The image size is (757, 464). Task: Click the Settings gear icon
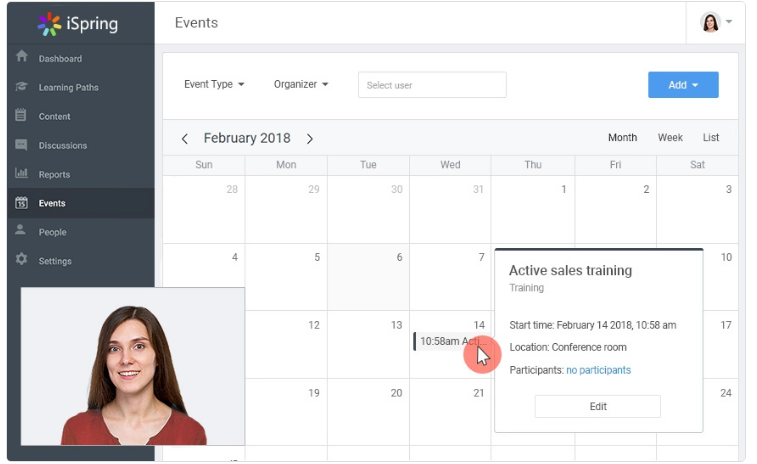tap(21, 259)
